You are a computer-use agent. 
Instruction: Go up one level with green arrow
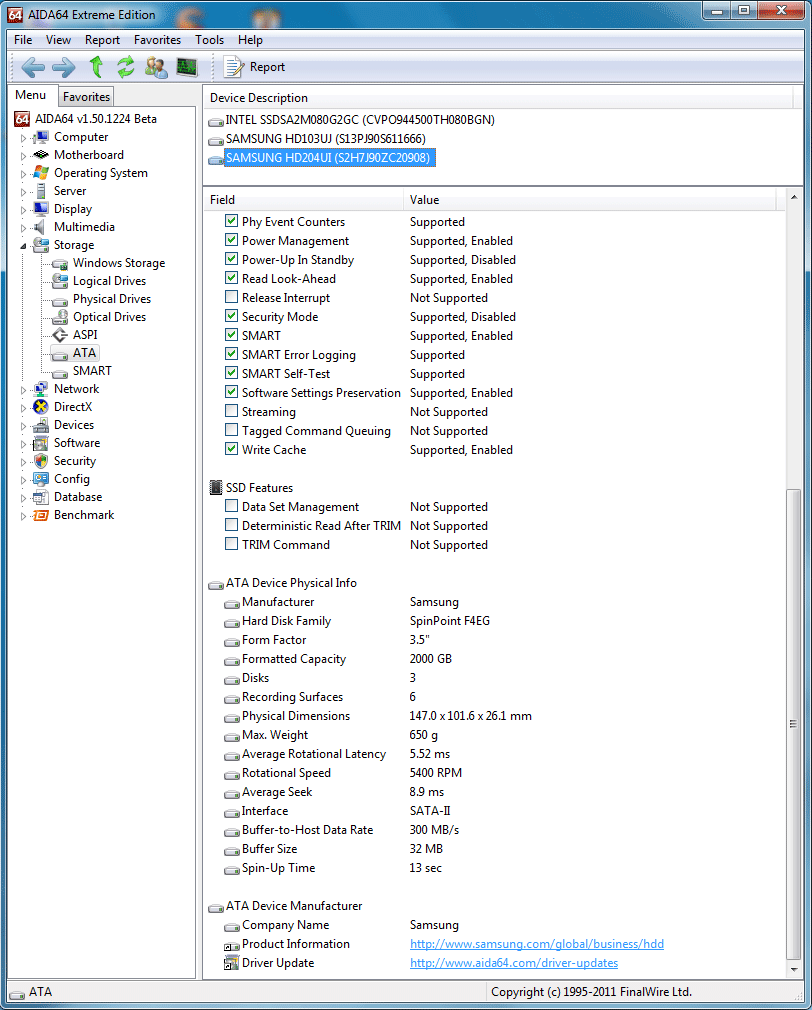[96, 67]
